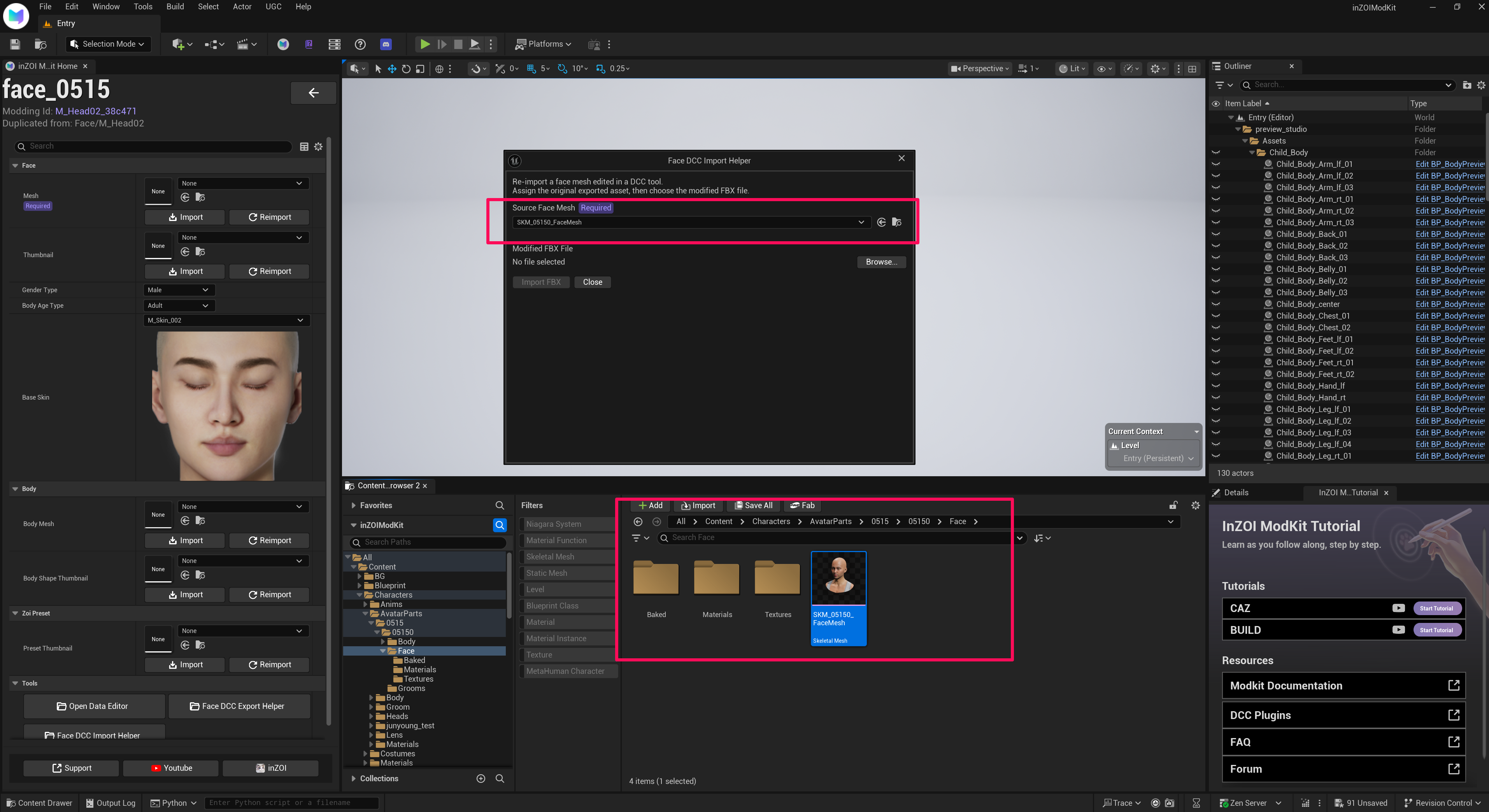Open the Discord icon in the toolbar

click(x=386, y=44)
